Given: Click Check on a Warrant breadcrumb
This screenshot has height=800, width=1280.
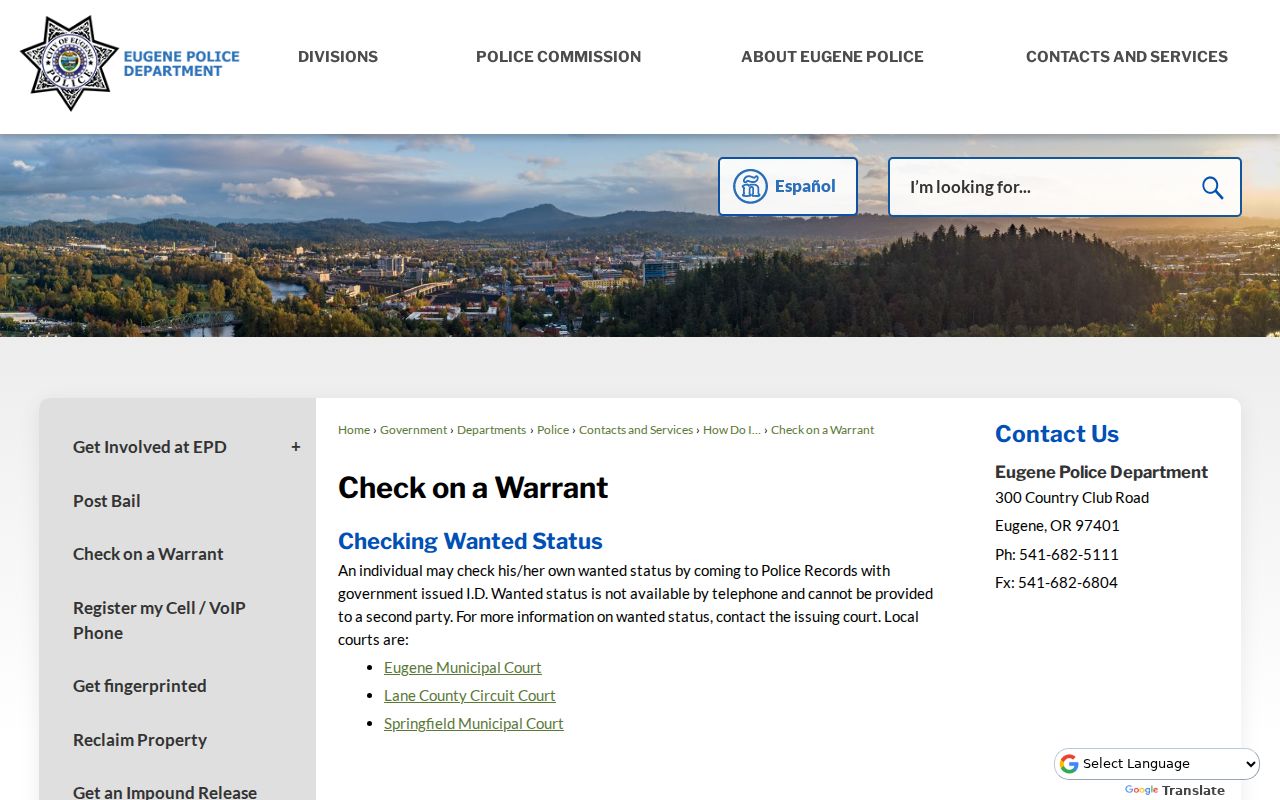Looking at the screenshot, I should 822,430.
